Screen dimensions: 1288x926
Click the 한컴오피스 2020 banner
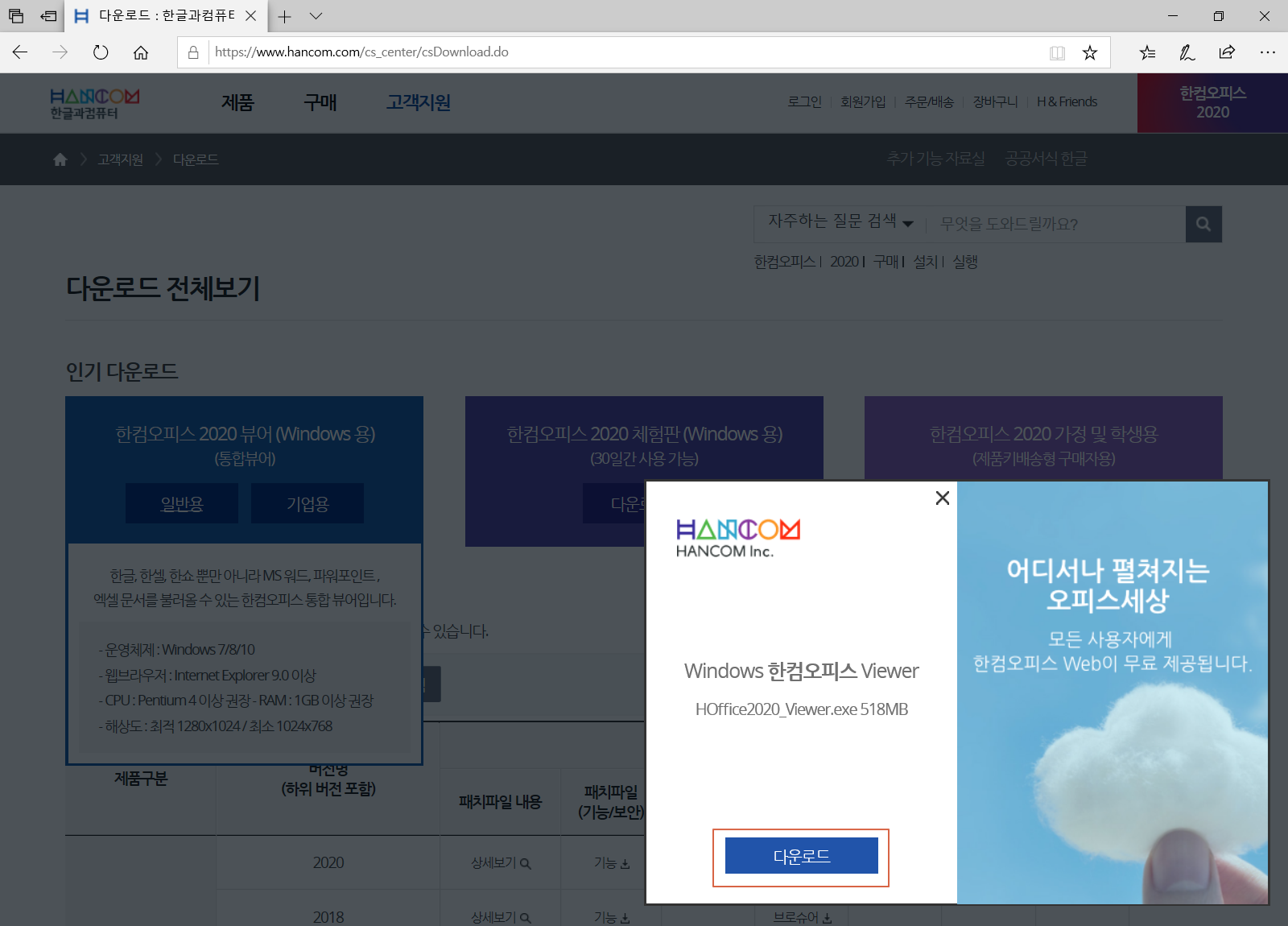click(1212, 103)
